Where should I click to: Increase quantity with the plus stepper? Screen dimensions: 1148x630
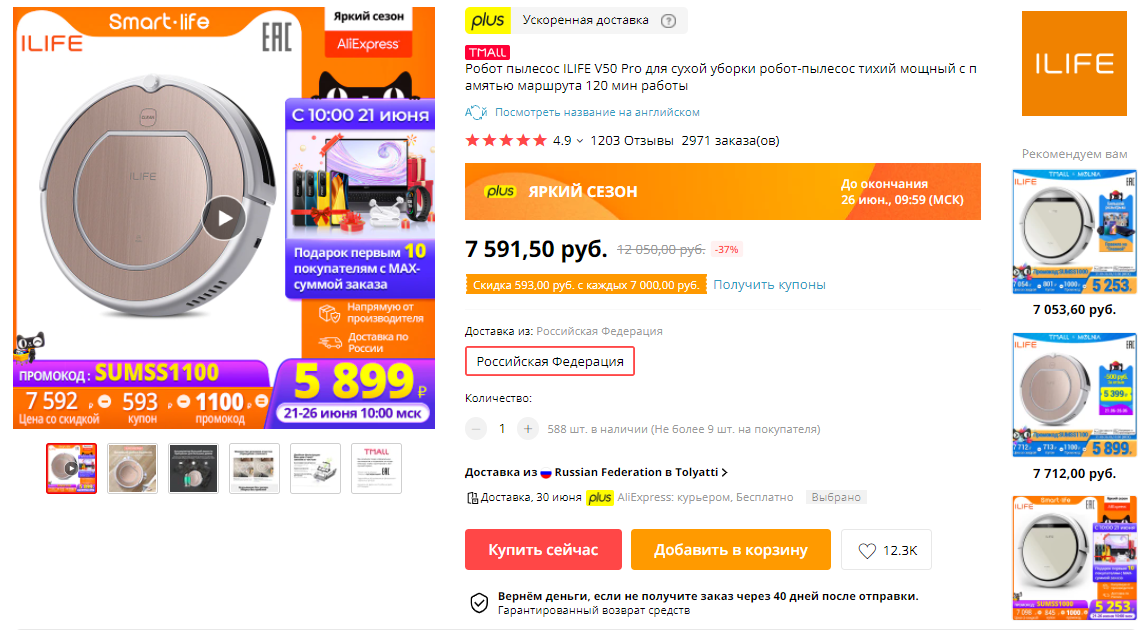[x=527, y=429]
